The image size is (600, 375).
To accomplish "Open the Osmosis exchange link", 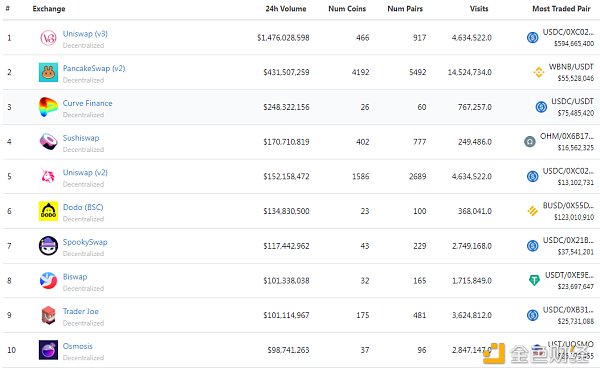I will click(x=78, y=346).
